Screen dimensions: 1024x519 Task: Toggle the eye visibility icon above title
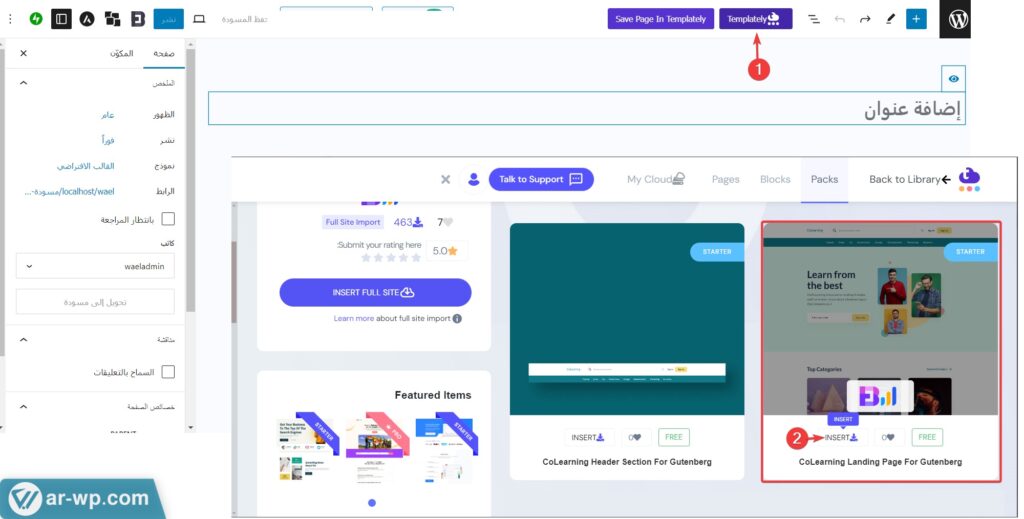point(953,79)
